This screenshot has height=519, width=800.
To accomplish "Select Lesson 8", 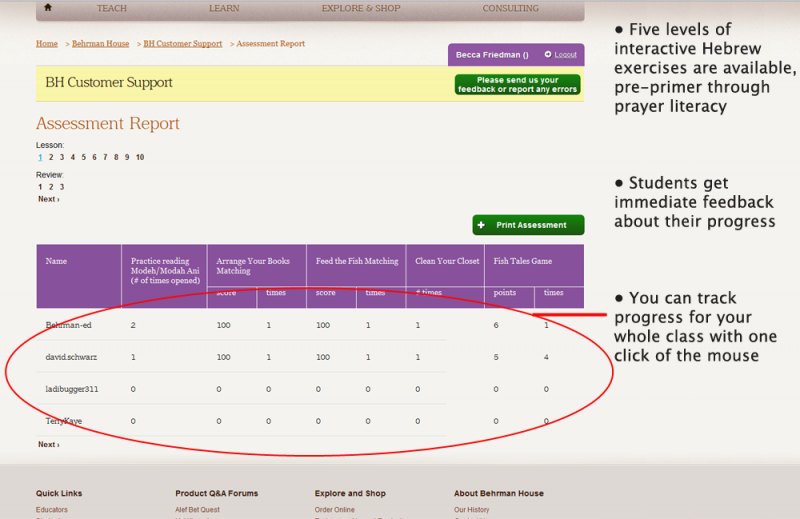I will [116, 157].
